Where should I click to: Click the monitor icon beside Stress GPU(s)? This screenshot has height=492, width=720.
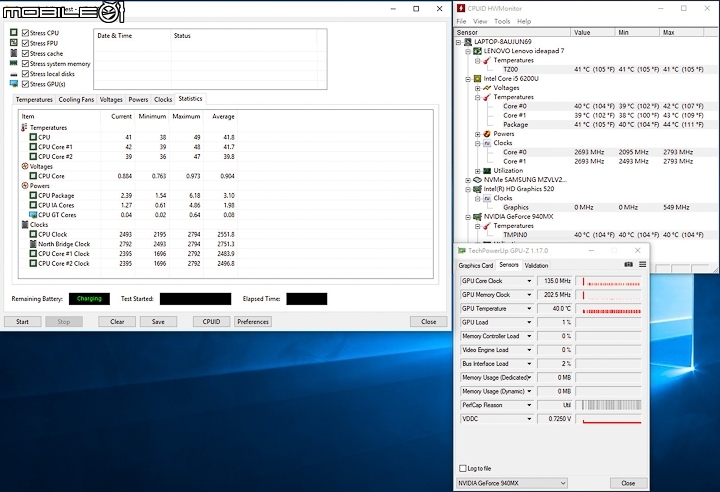[14, 84]
